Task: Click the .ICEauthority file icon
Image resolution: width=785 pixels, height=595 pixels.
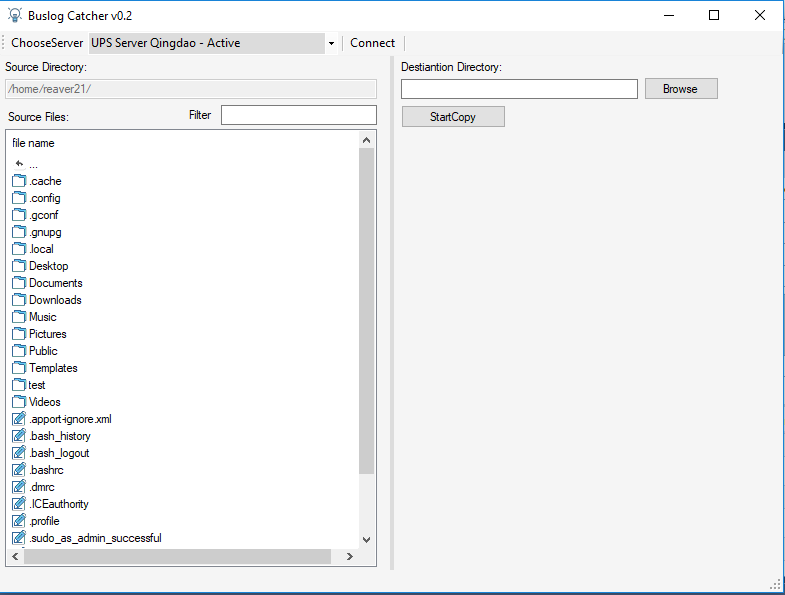Action: coord(19,504)
